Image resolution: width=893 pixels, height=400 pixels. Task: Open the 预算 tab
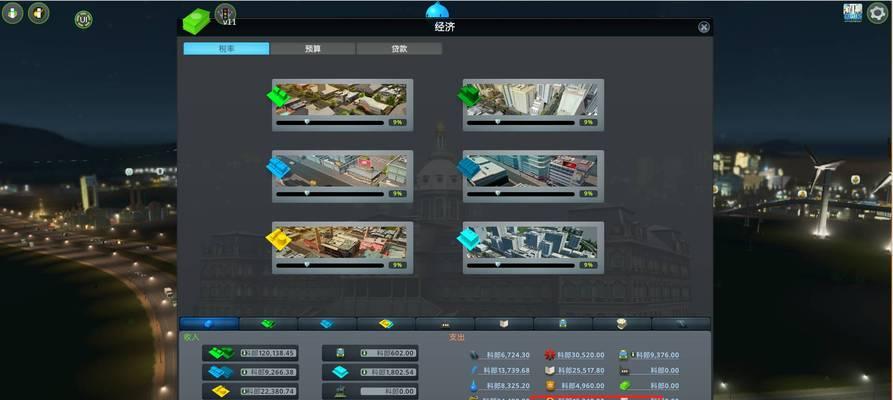tap(313, 49)
